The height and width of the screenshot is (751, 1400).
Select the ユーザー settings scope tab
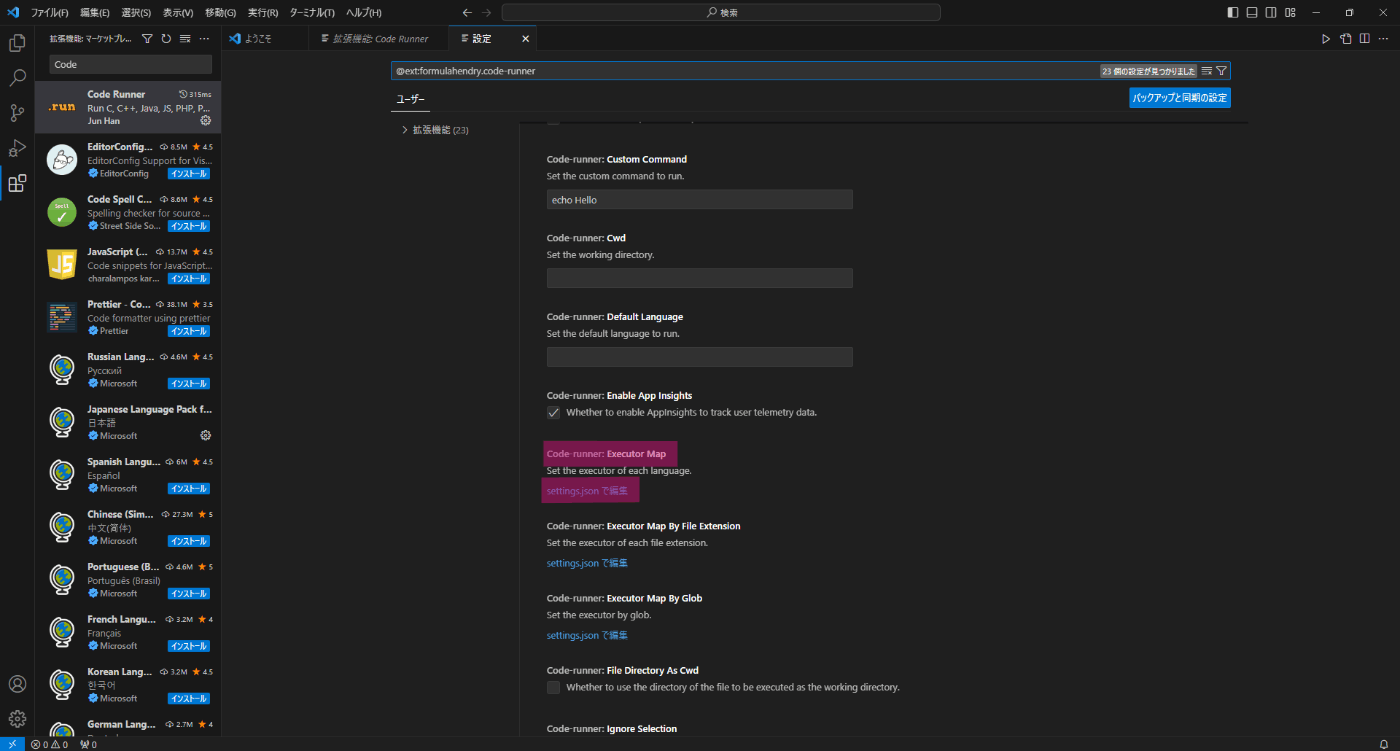point(410,100)
